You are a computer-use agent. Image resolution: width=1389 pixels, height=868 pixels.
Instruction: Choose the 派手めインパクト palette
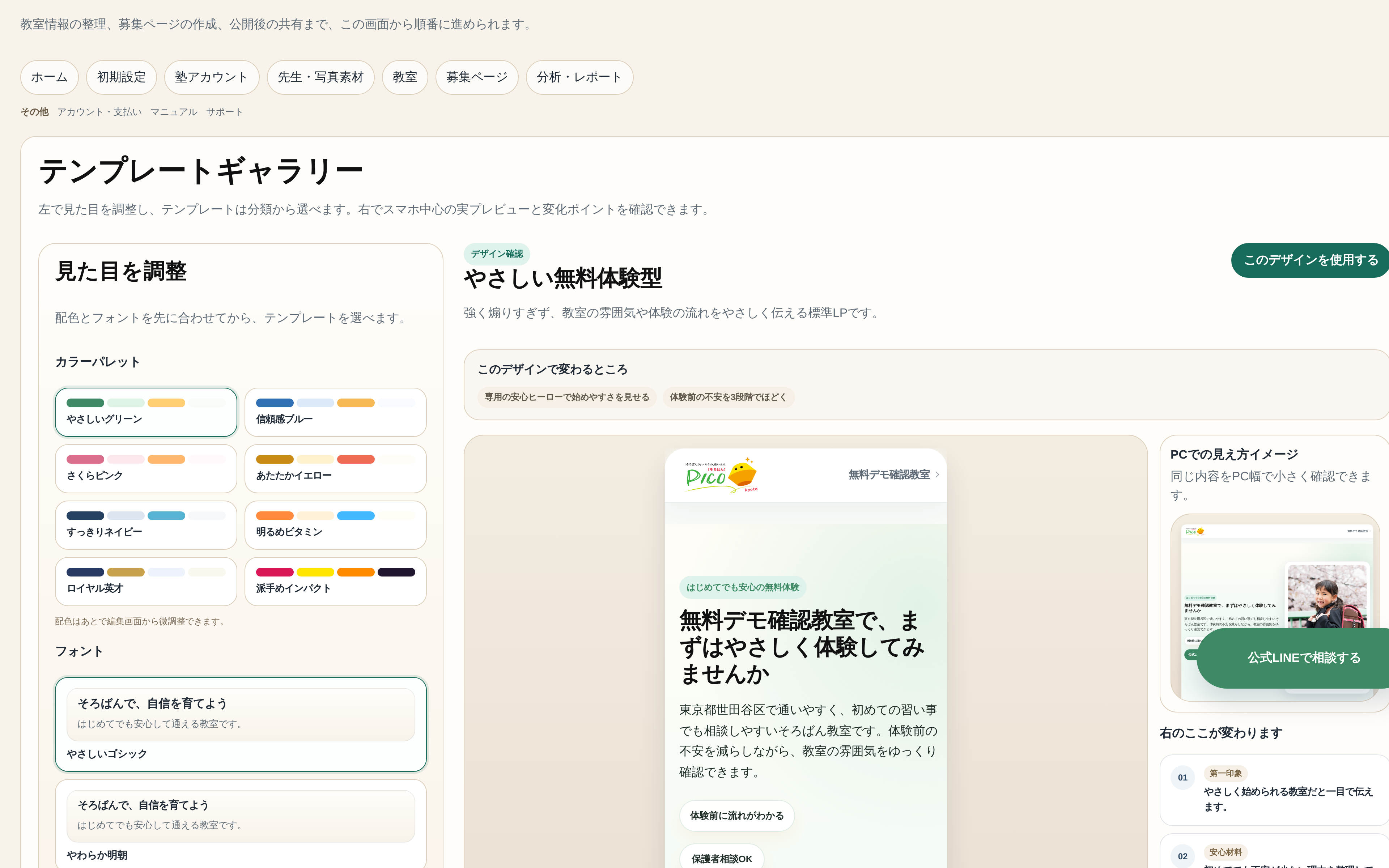tap(335, 582)
